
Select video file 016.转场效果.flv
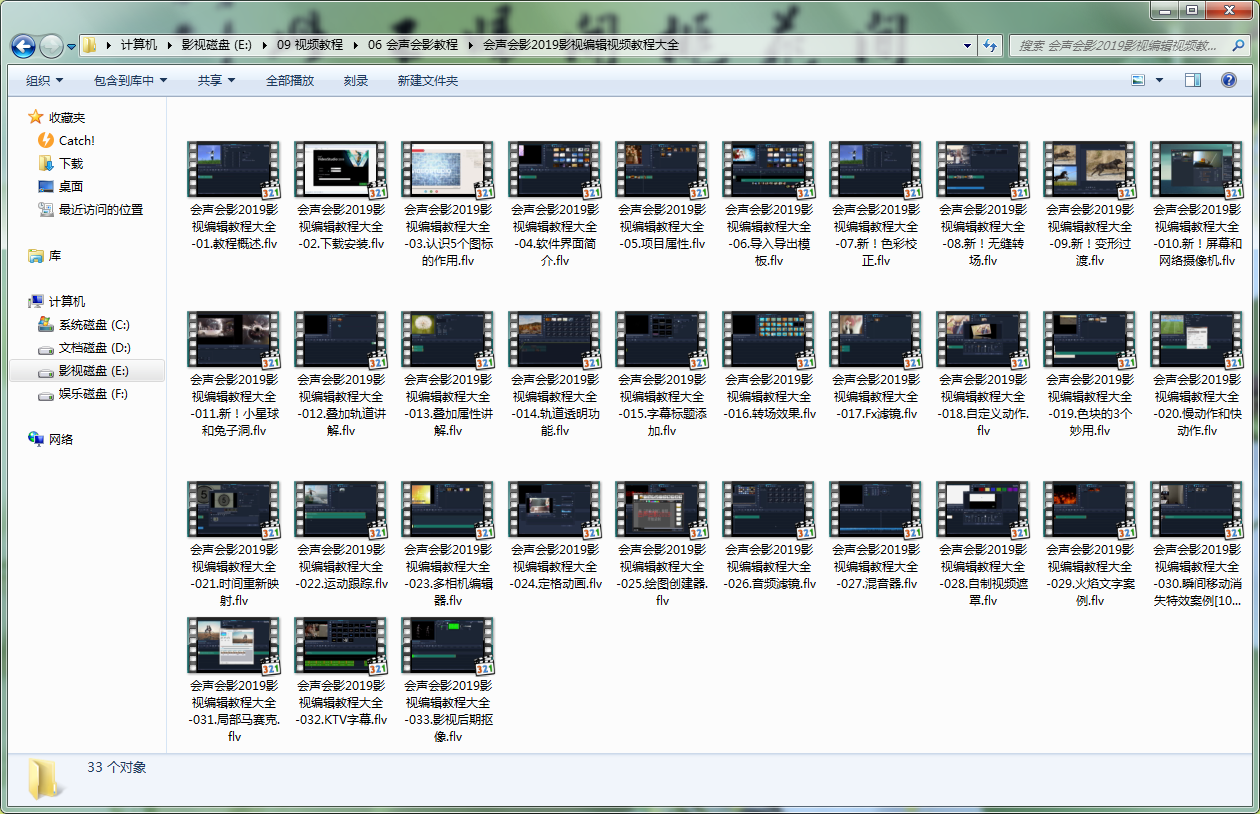coord(768,366)
